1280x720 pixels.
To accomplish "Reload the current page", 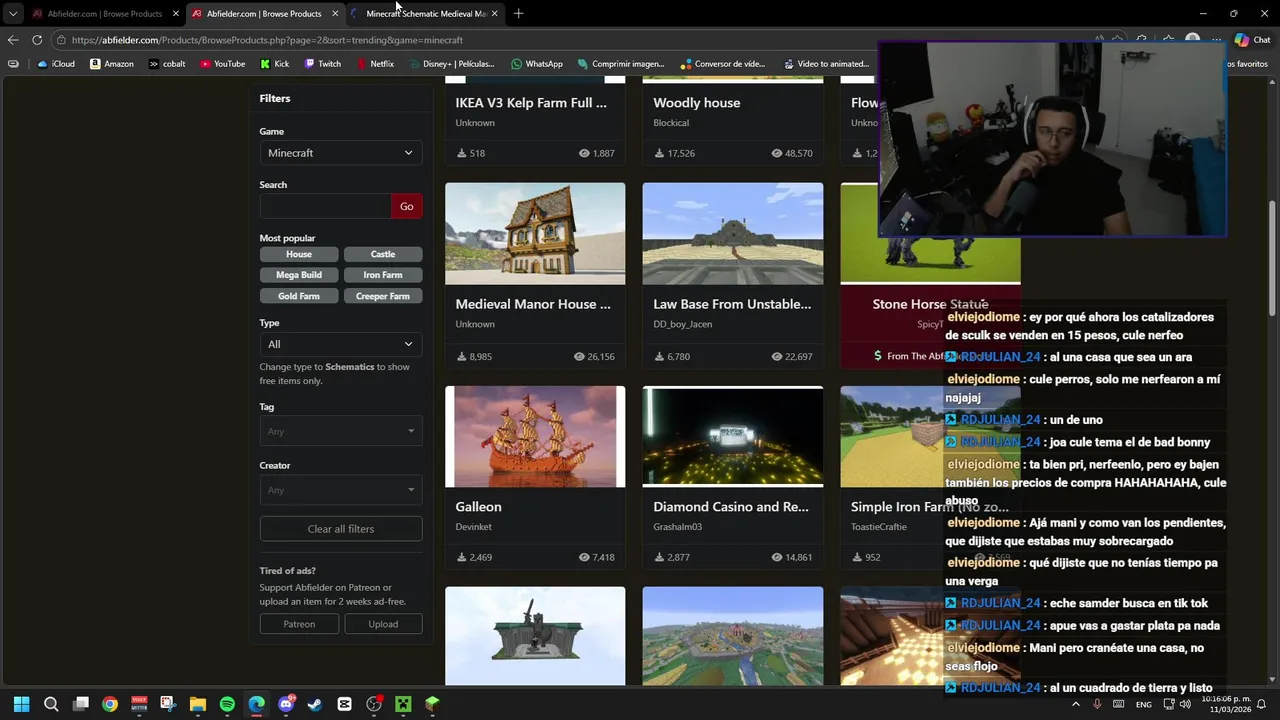I will click(x=37, y=40).
